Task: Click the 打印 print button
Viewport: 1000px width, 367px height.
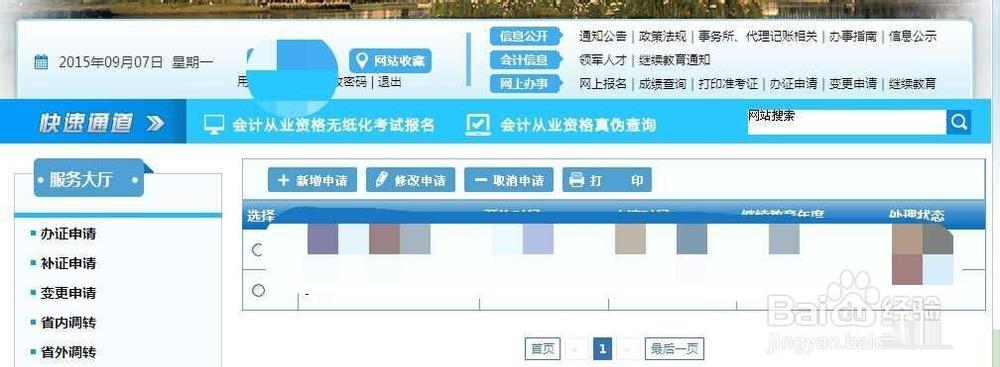Action: coord(607,180)
